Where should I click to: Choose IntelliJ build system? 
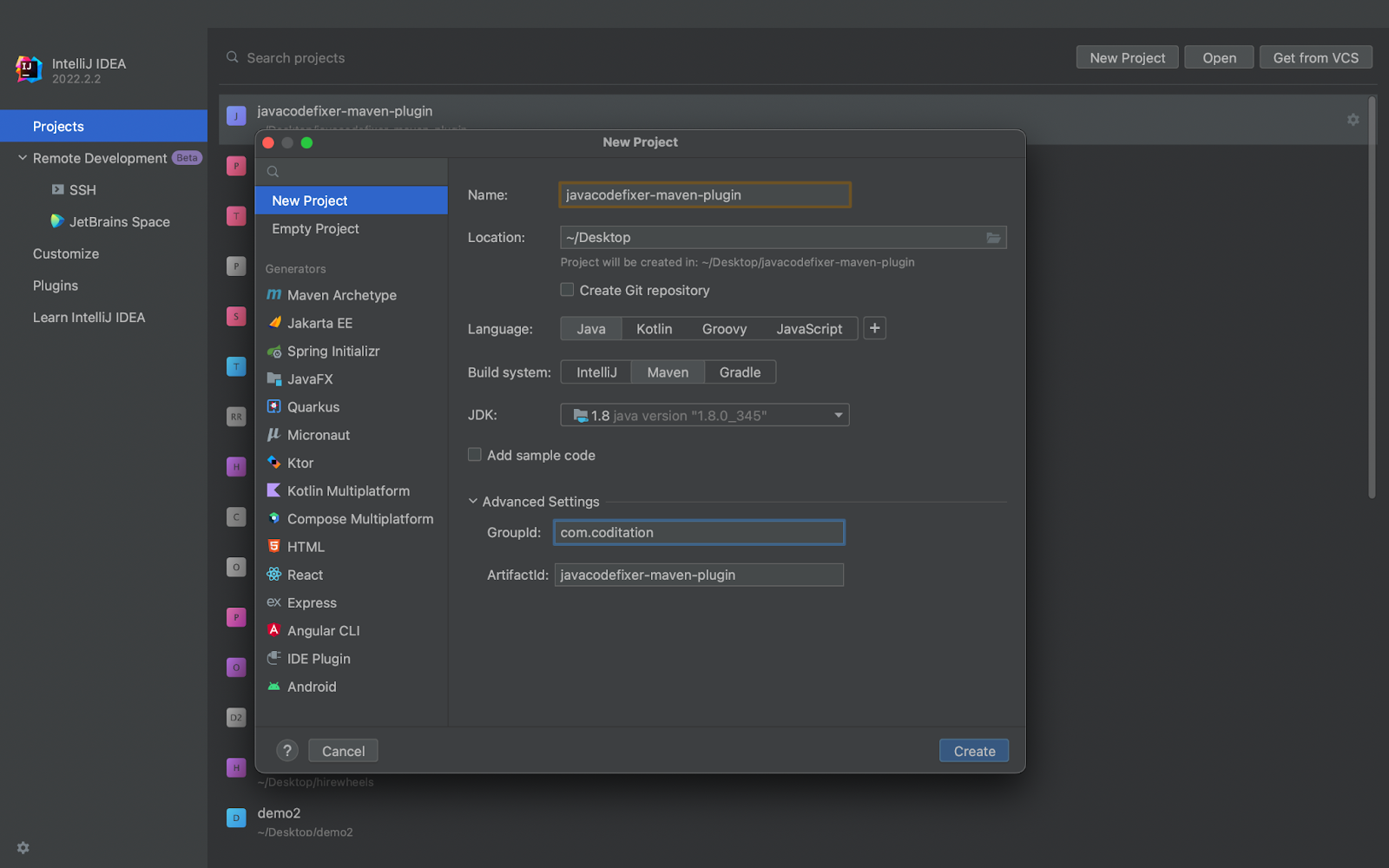[x=596, y=372]
